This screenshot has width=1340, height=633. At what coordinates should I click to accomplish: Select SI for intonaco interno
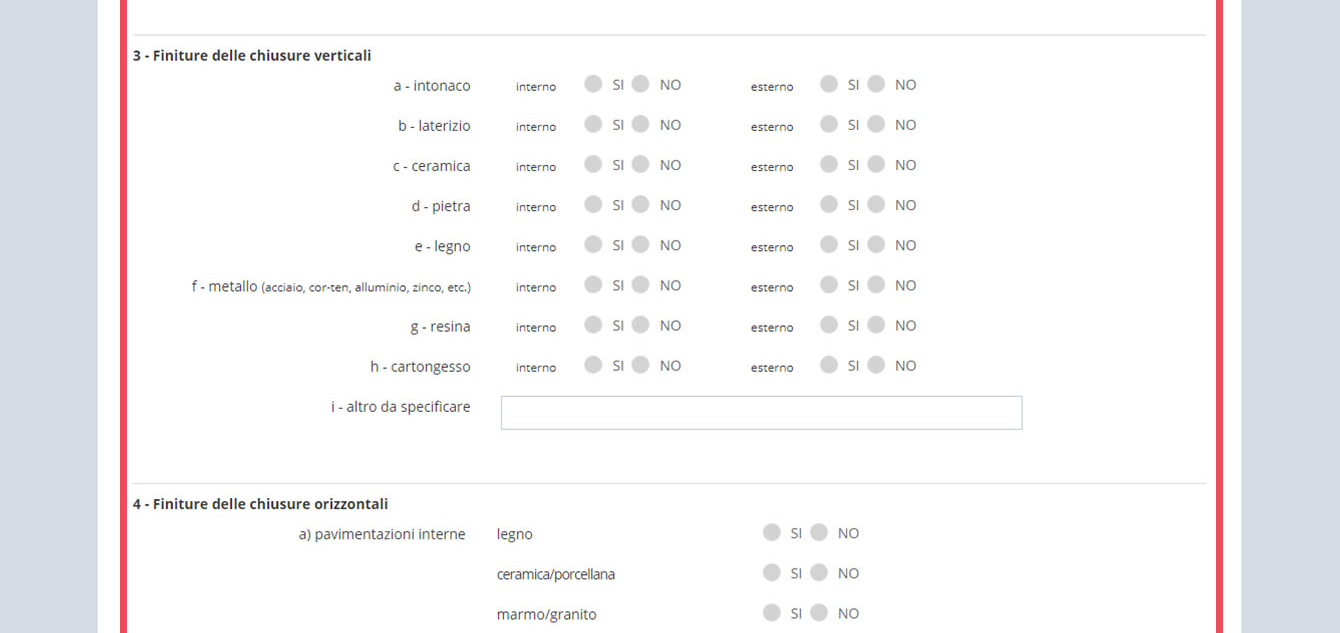[x=593, y=84]
